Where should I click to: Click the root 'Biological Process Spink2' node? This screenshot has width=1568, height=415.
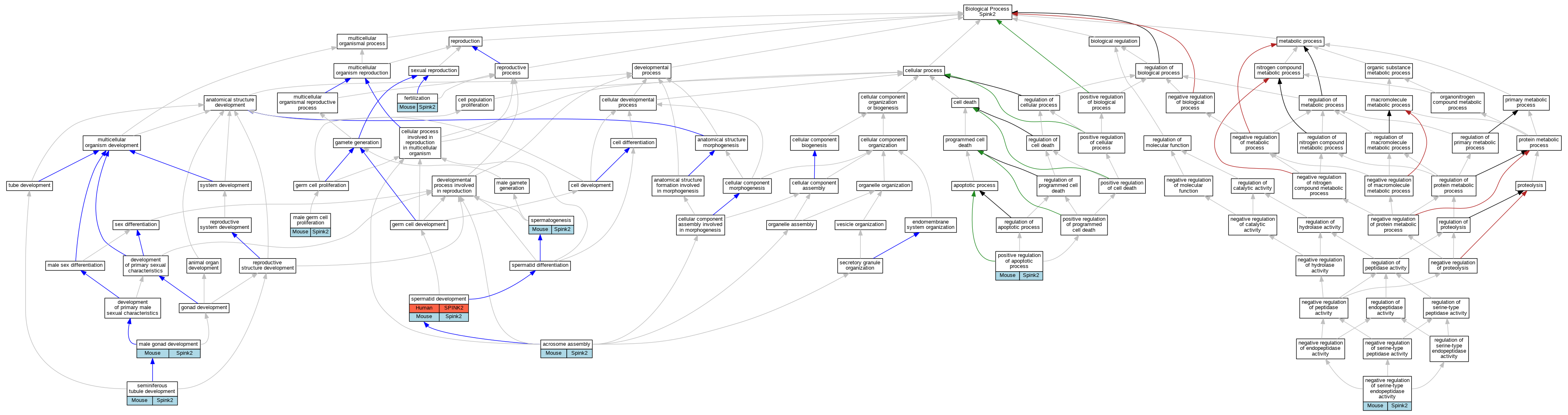click(987, 11)
